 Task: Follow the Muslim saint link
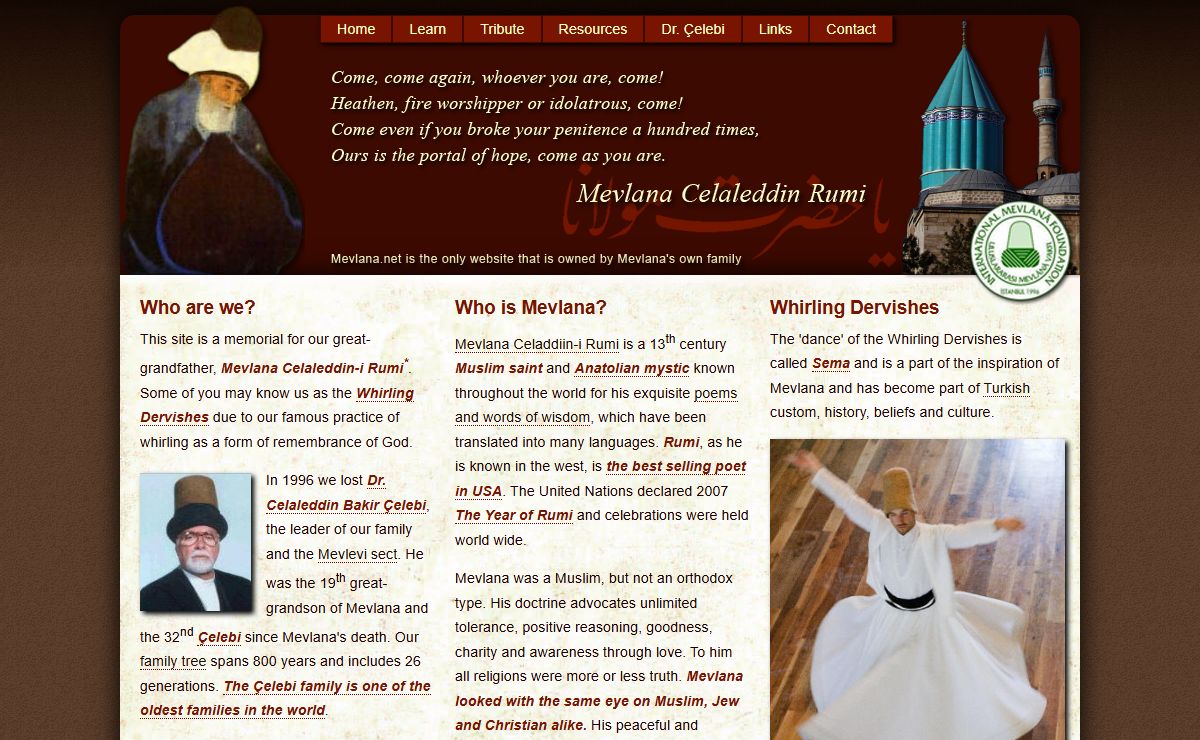pyautogui.click(x=499, y=368)
